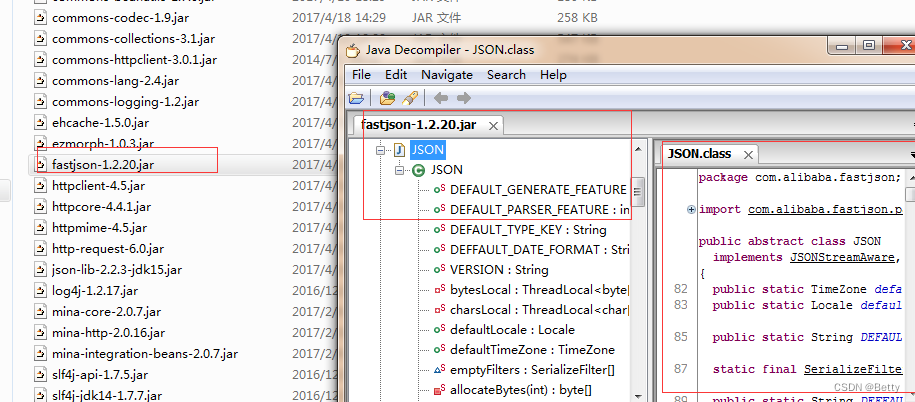Collapse the top JSON file tree node
This screenshot has height=402, width=915.
[x=381, y=150]
